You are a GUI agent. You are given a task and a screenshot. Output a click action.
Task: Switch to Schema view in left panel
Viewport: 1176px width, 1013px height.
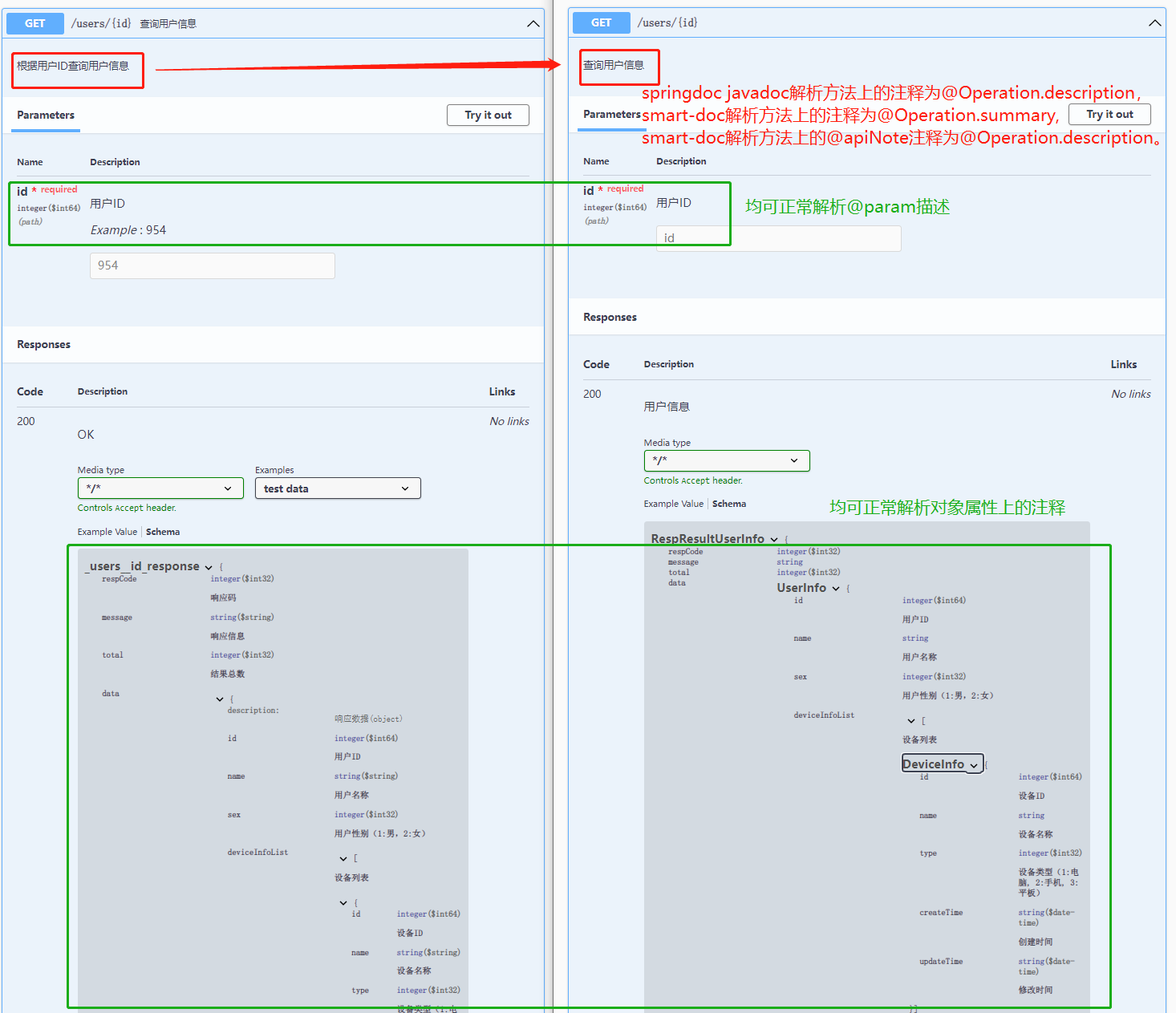pyautogui.click(x=163, y=532)
